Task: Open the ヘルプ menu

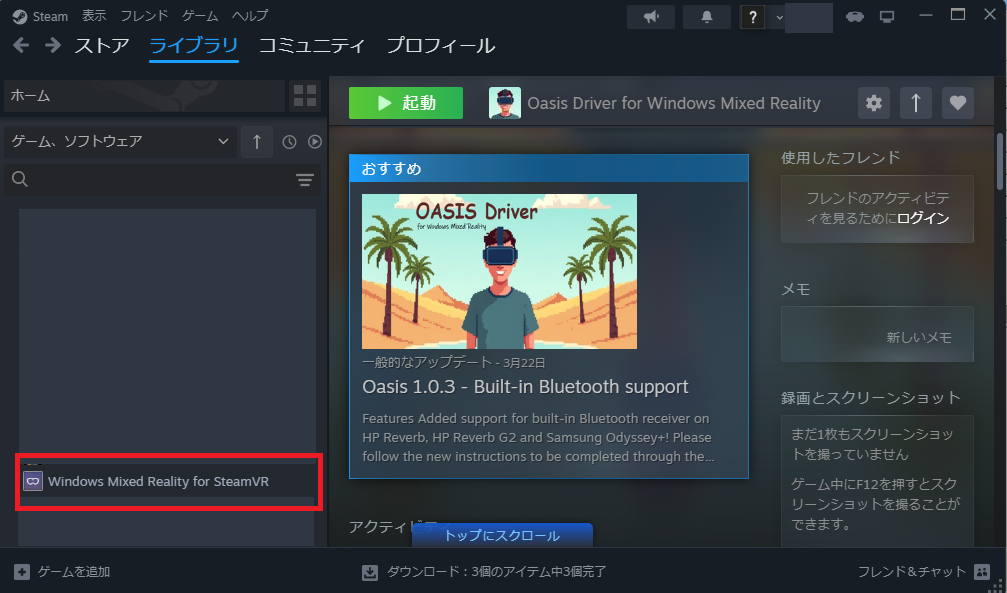Action: [x=250, y=15]
